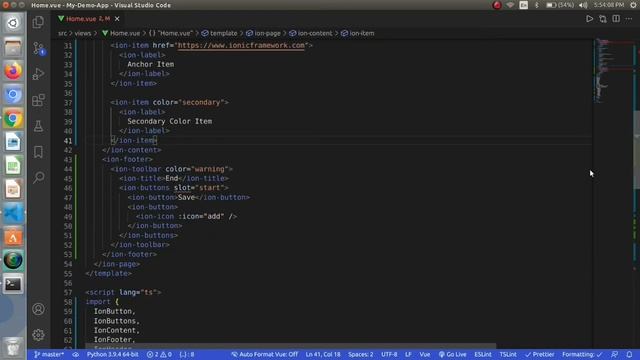
Task: Click the Spaces: 2 indentation setting
Action: coord(360,354)
